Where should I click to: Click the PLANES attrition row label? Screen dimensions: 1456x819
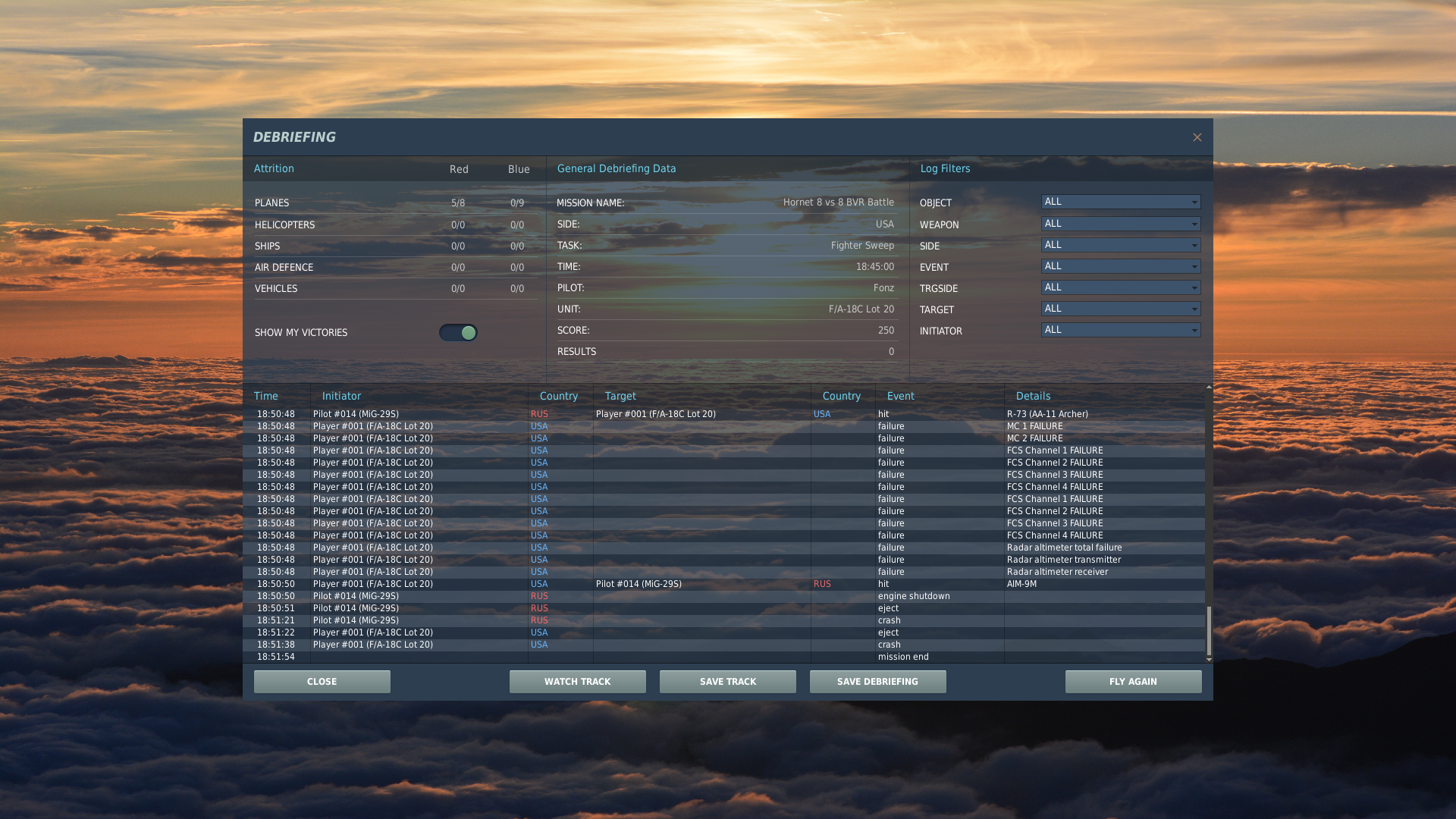[271, 203]
